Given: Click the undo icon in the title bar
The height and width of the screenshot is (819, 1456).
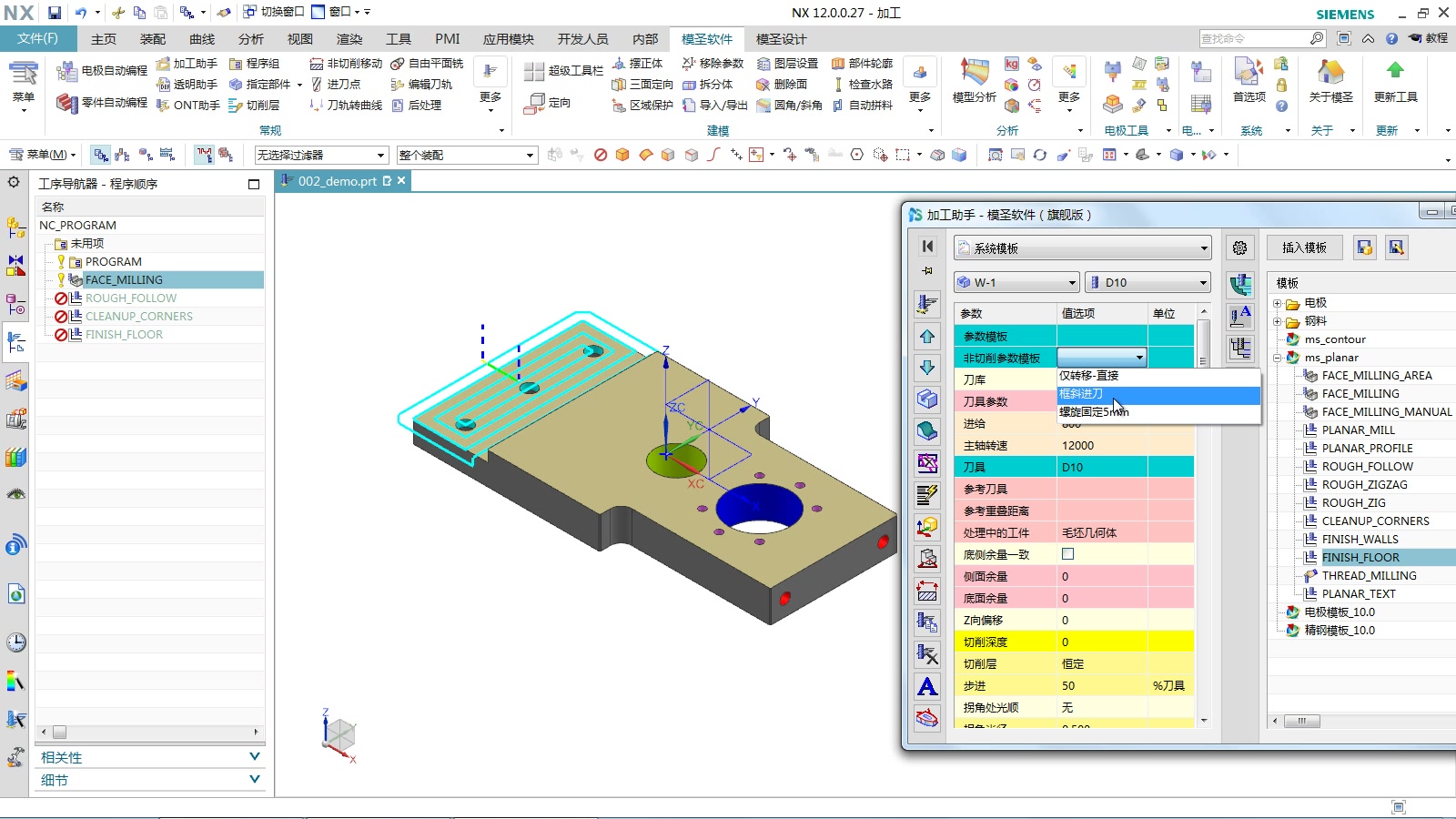Looking at the screenshot, I should coord(80,13).
